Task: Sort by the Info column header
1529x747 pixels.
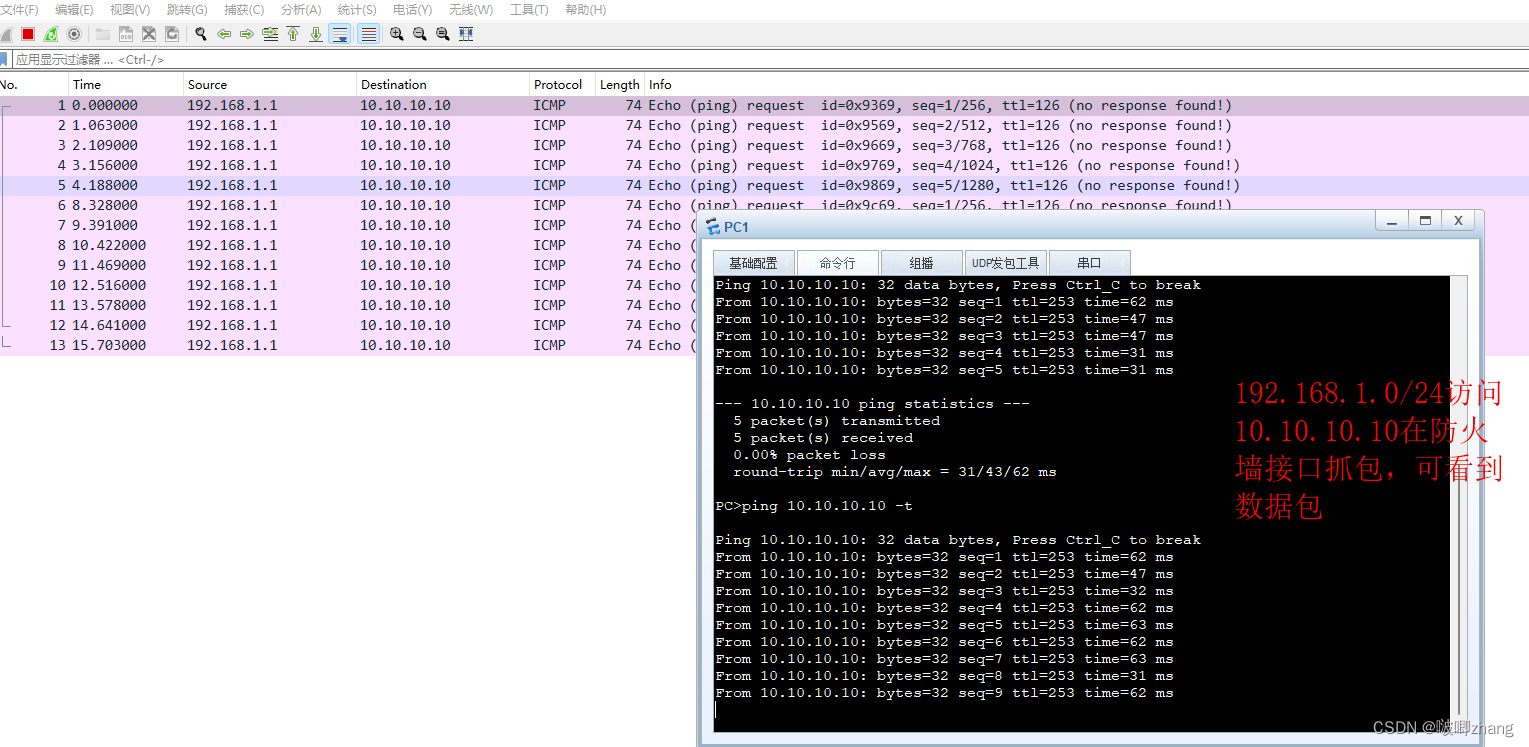Action: (1087, 85)
